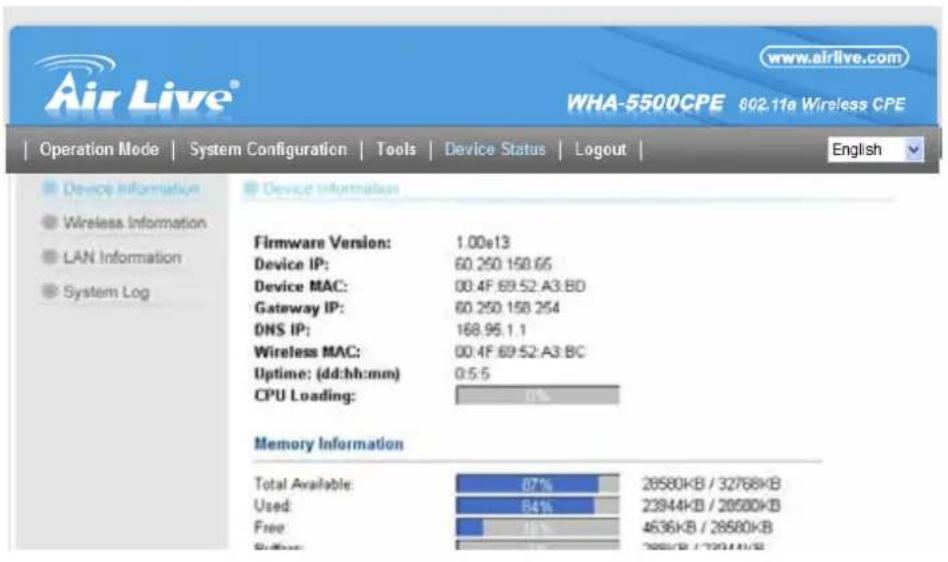Click the 802.11a Wireless CPE text
948x562 pixels.
tap(822, 105)
